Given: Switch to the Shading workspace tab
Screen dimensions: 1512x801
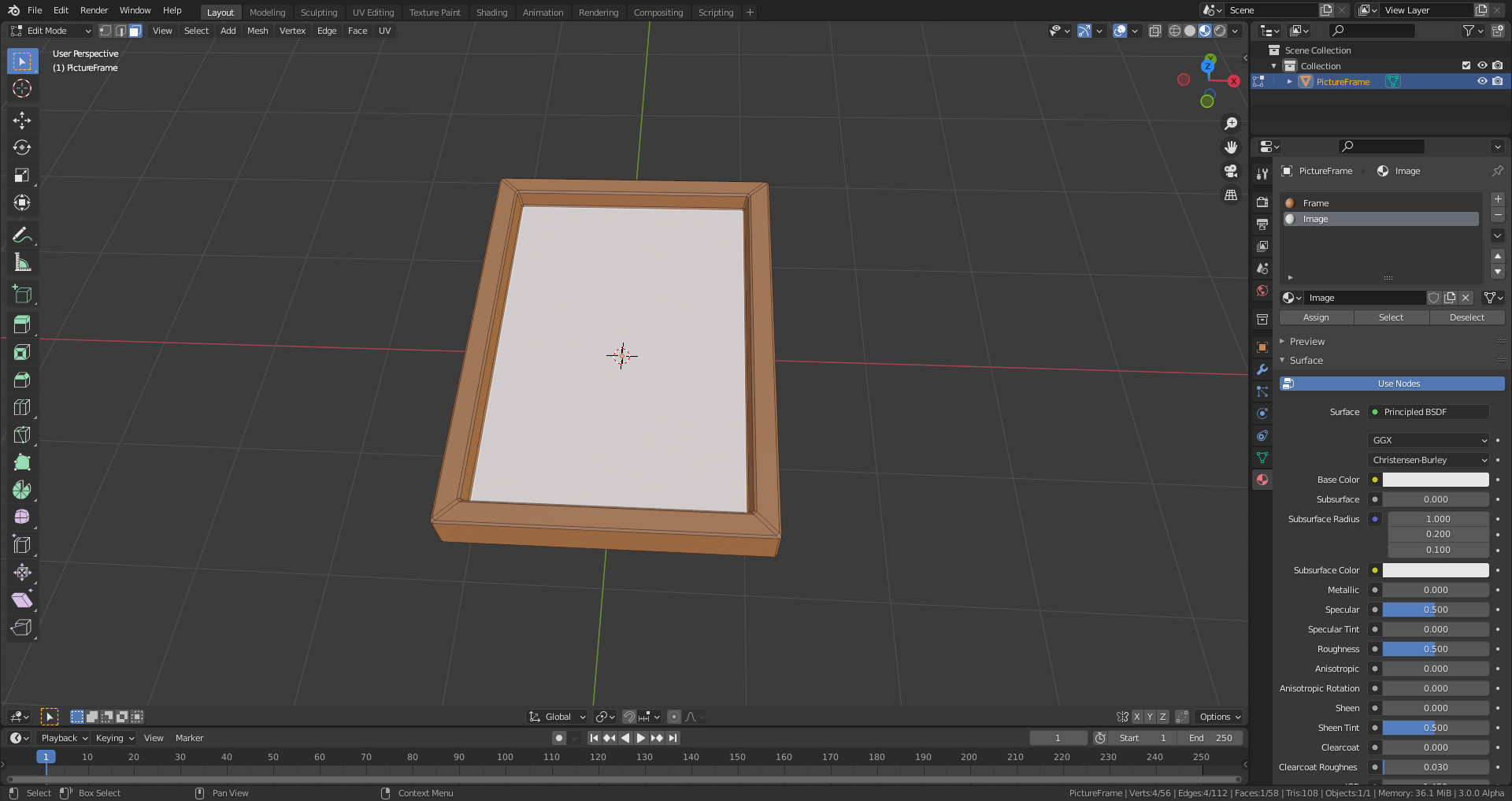Looking at the screenshot, I should pos(491,13).
